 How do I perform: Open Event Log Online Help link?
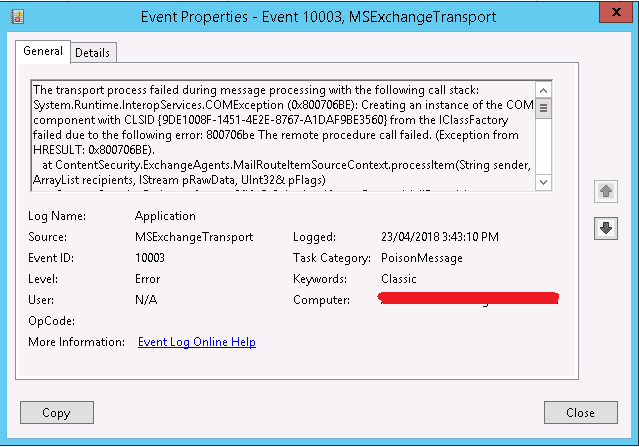(x=197, y=342)
